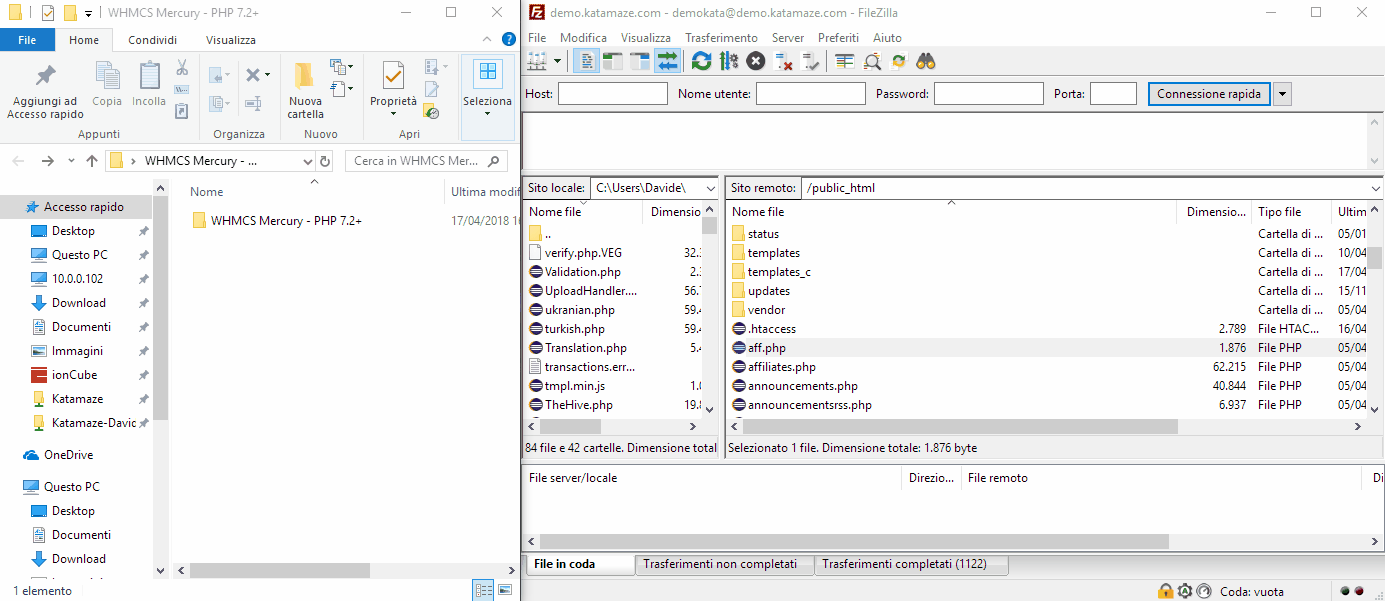Refresh the Explorer address bar
Viewport: 1385px width, 601px height.
click(x=325, y=161)
